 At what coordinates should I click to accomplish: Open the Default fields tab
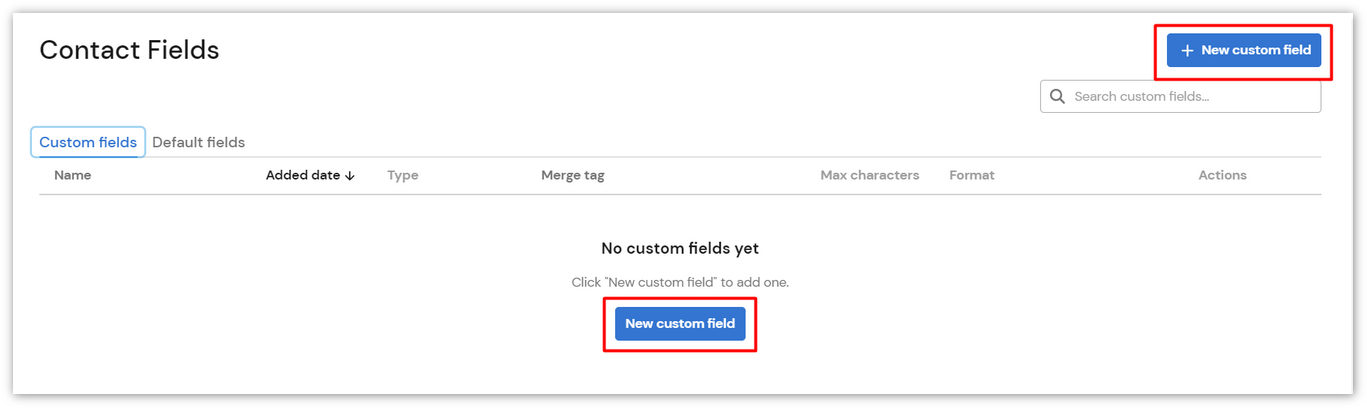pyautogui.click(x=198, y=142)
